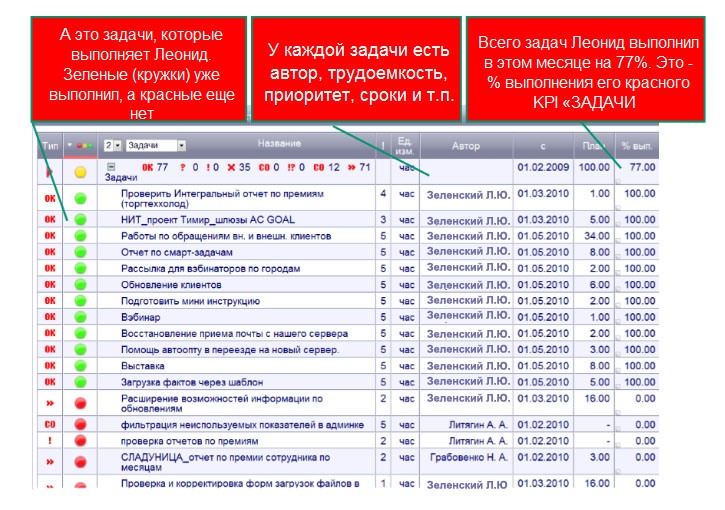Click the » status icon in the СЛАДУНИЦА row
The width and height of the screenshot is (725, 510).
click(50, 462)
